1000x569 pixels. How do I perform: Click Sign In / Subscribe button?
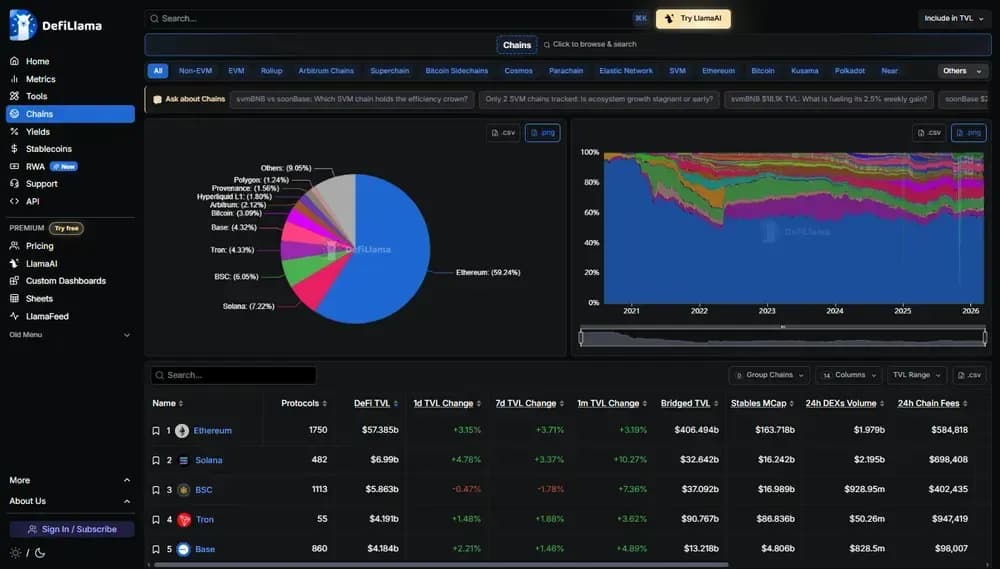coord(72,529)
